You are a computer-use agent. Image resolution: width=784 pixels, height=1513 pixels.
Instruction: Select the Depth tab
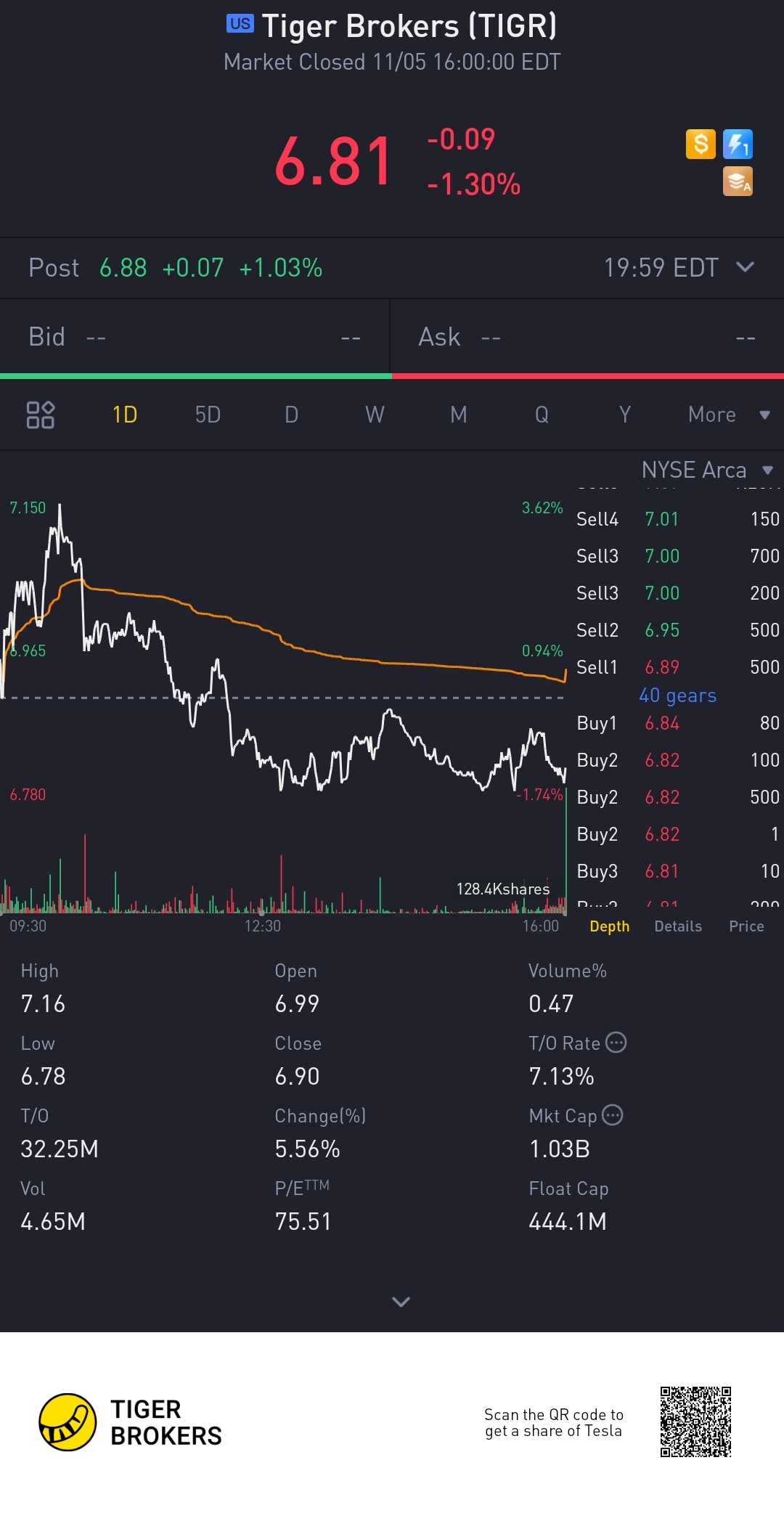pyautogui.click(x=610, y=926)
